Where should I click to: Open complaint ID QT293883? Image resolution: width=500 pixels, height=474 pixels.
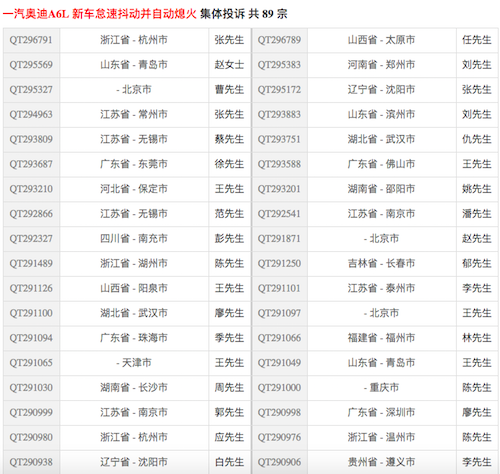pos(279,114)
